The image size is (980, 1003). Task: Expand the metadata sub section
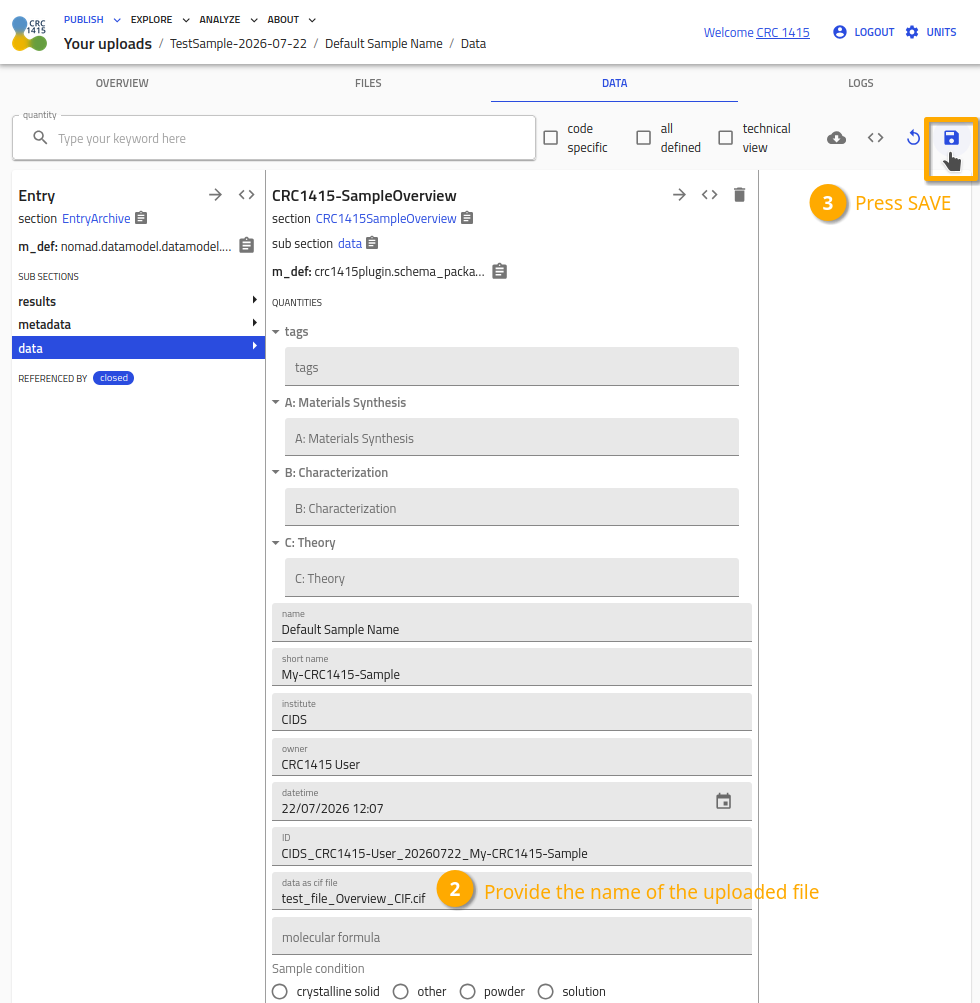pyautogui.click(x=138, y=324)
